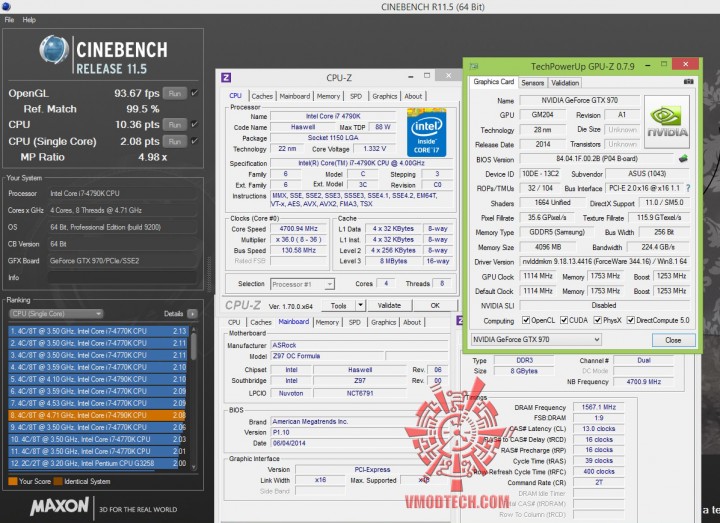Open the Help menu in Cinebench
Image resolution: width=720 pixels, height=523 pixels.
point(29,20)
